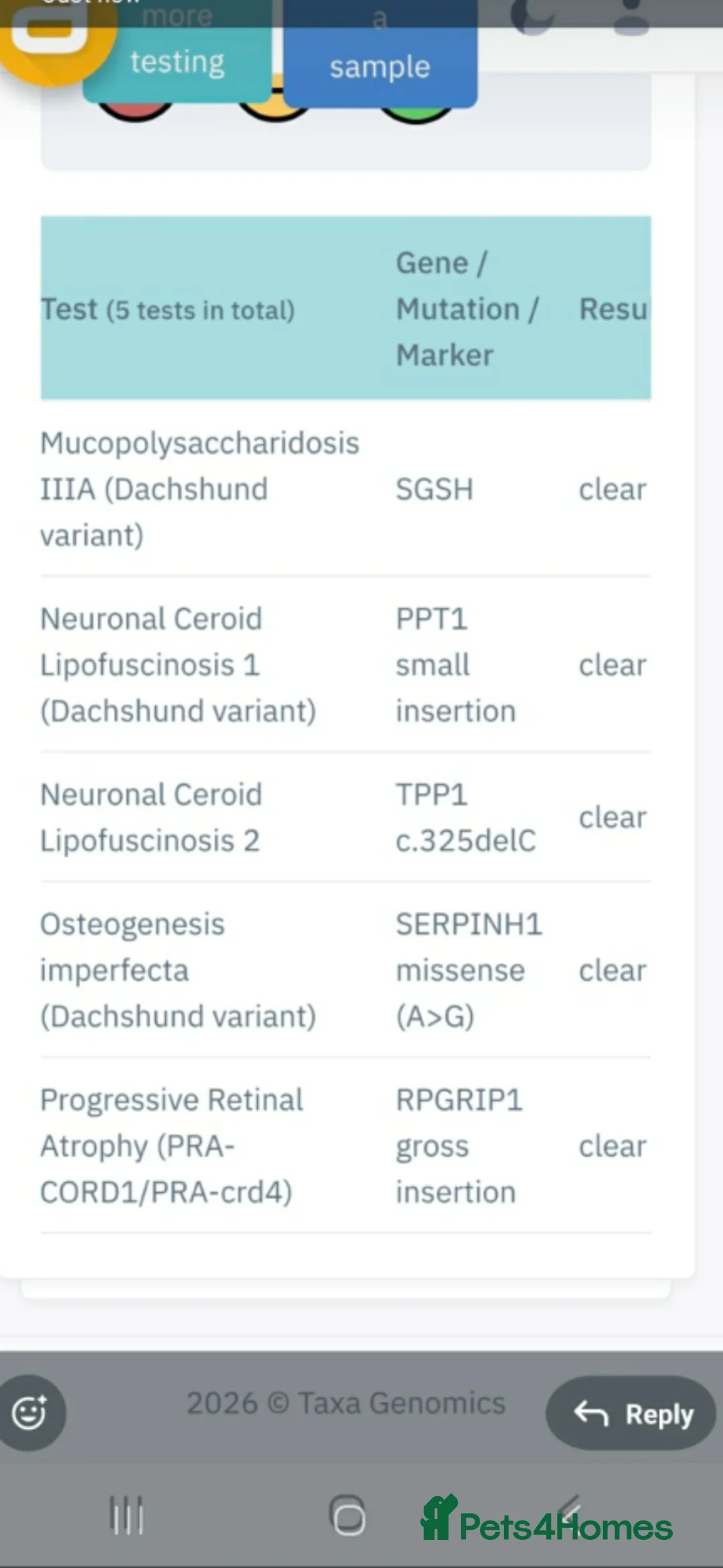The height and width of the screenshot is (1568, 723).
Task: Tap the emoji reaction icon
Action: (x=31, y=1413)
